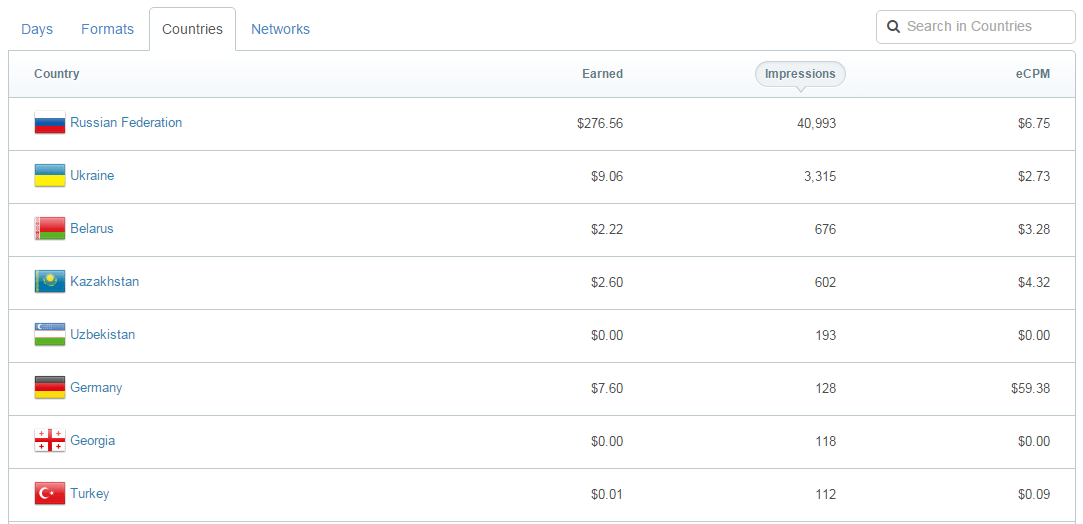1083x524 pixels.
Task: Open the Russian Federation link
Action: pos(126,123)
